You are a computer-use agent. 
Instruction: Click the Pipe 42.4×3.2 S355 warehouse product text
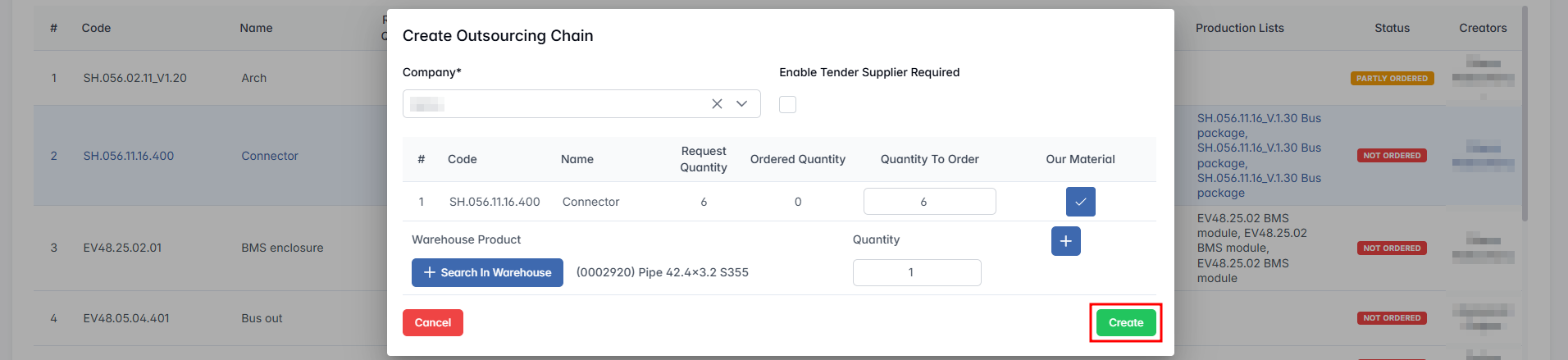pos(663,273)
